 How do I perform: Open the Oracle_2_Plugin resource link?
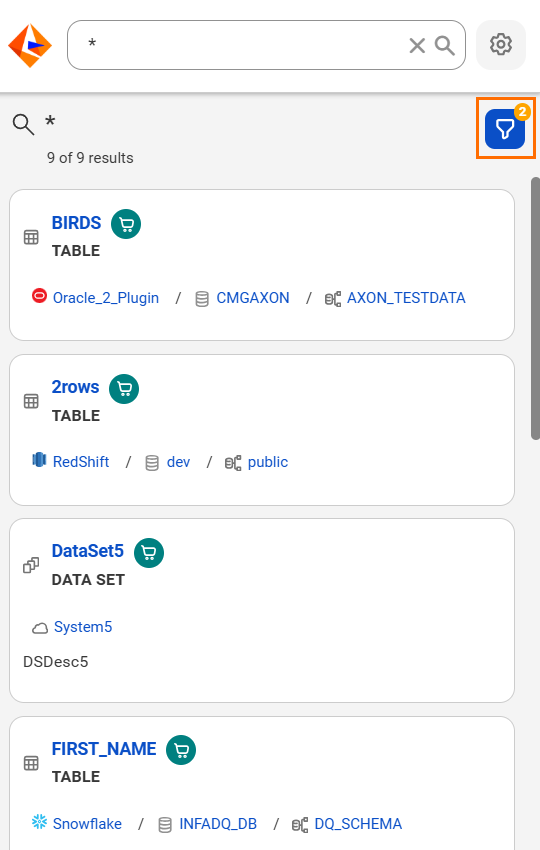point(106,298)
